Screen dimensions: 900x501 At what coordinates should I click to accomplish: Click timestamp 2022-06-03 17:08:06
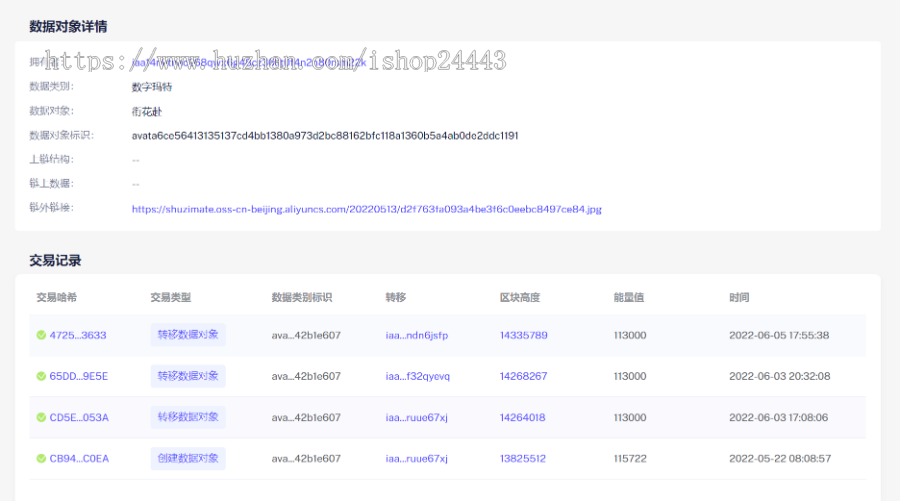pyautogui.click(x=778, y=418)
